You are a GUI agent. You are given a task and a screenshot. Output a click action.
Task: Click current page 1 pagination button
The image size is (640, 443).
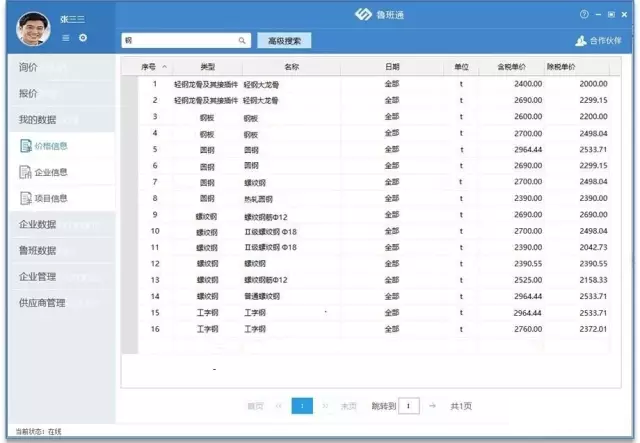[302, 406]
